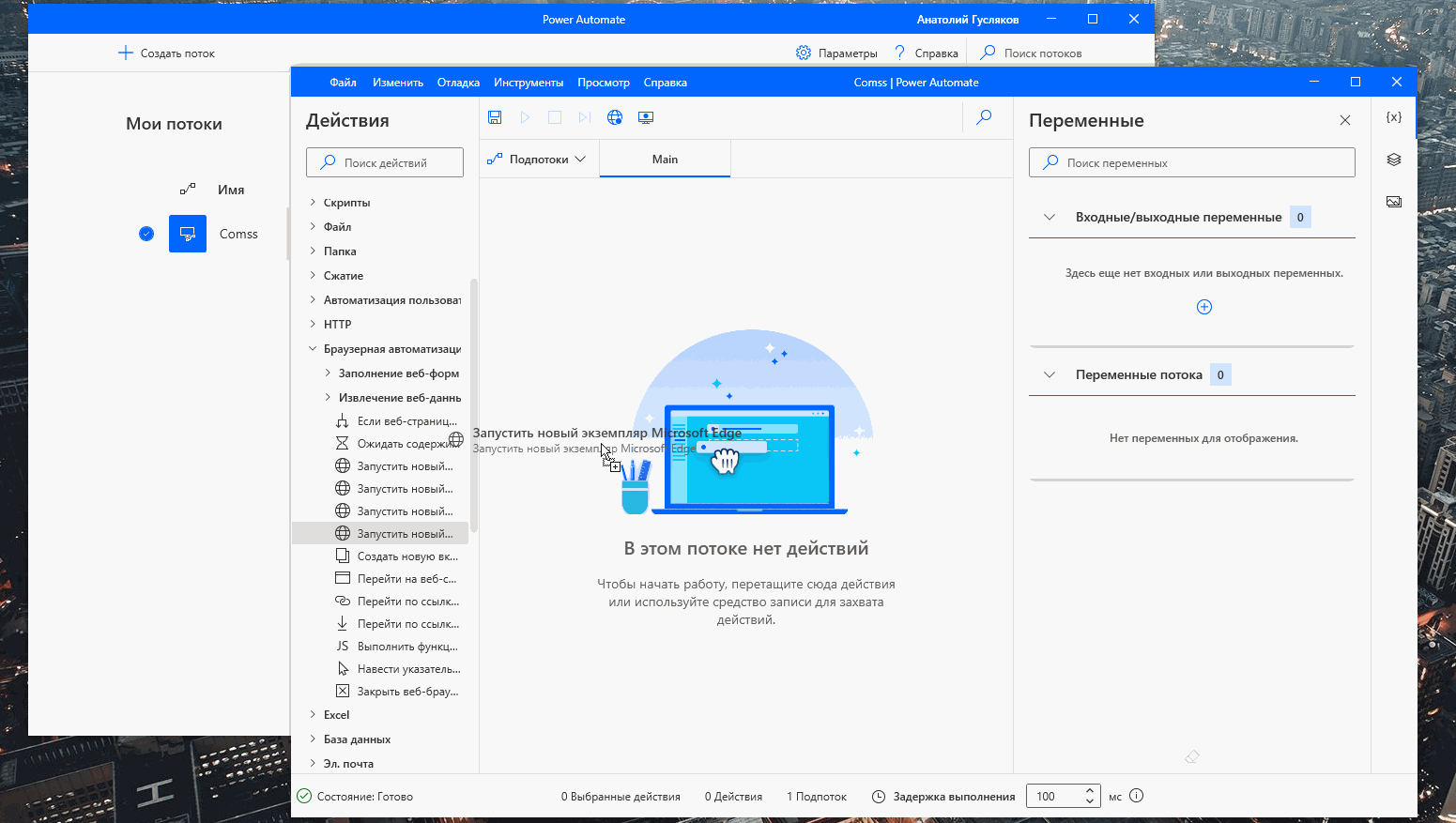The image size is (1456, 823).
Task: Launch the web recorder globe icon
Action: point(615,116)
